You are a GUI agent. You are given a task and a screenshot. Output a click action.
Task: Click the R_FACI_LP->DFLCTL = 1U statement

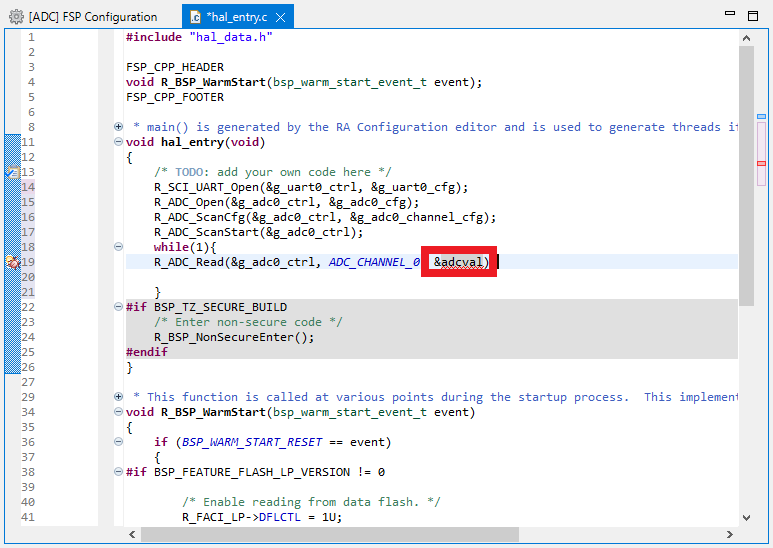(262, 517)
